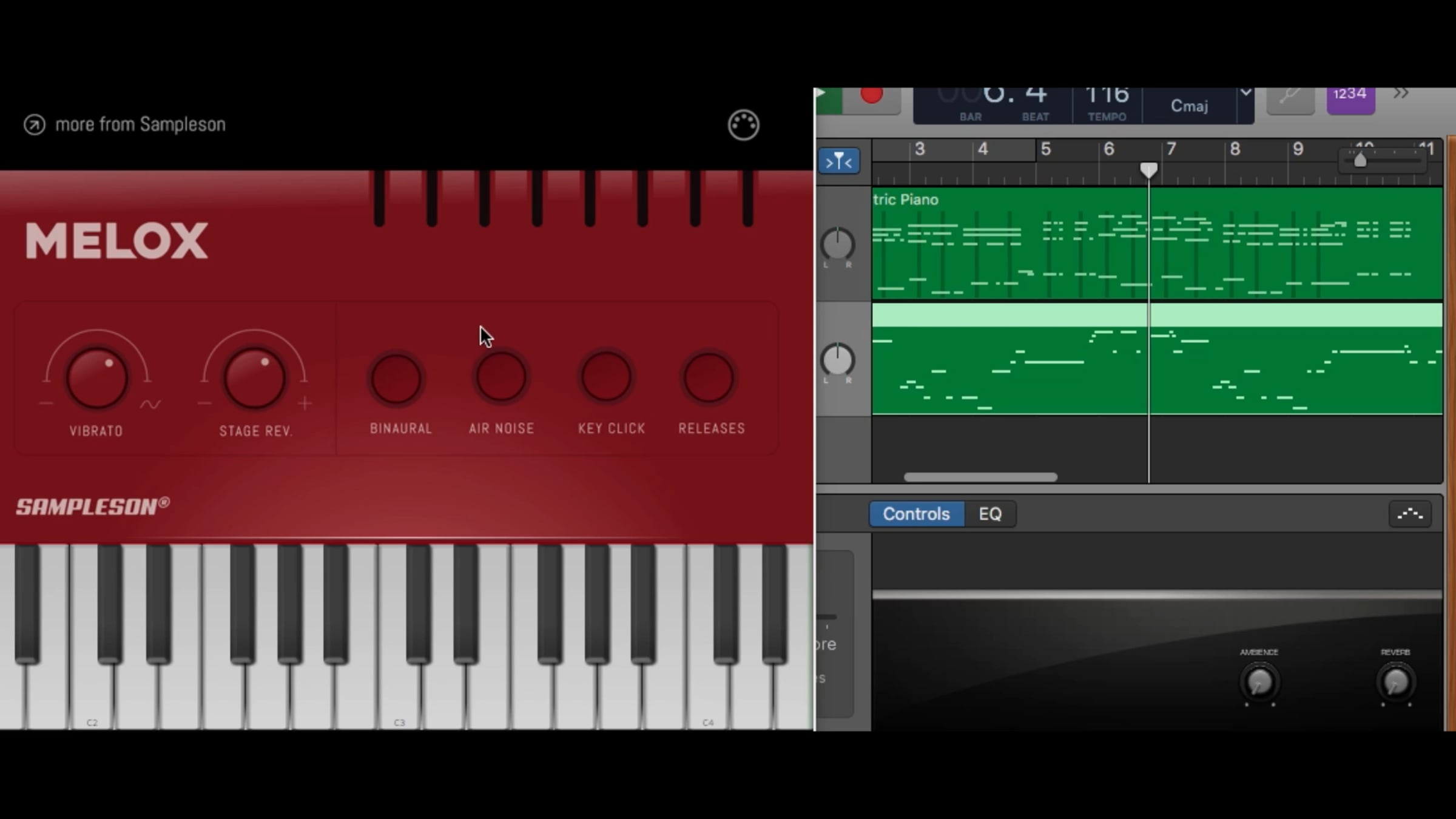Click the green play button

pyautogui.click(x=827, y=99)
